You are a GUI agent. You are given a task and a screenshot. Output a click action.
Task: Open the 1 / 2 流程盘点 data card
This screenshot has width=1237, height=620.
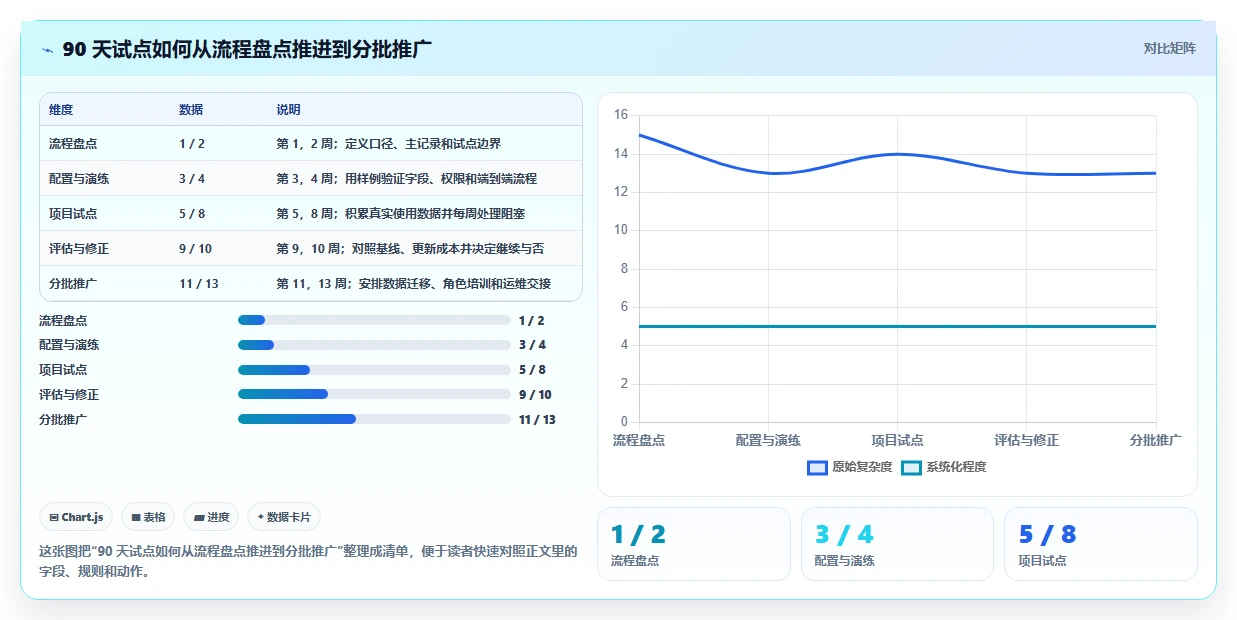[693, 544]
